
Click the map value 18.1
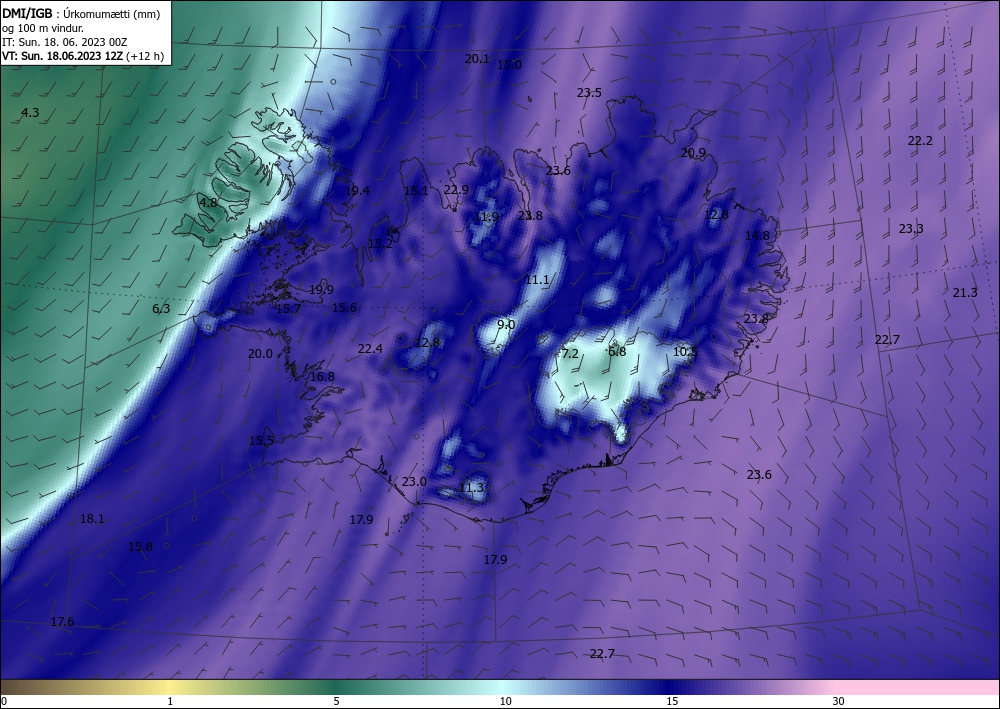pos(92,519)
